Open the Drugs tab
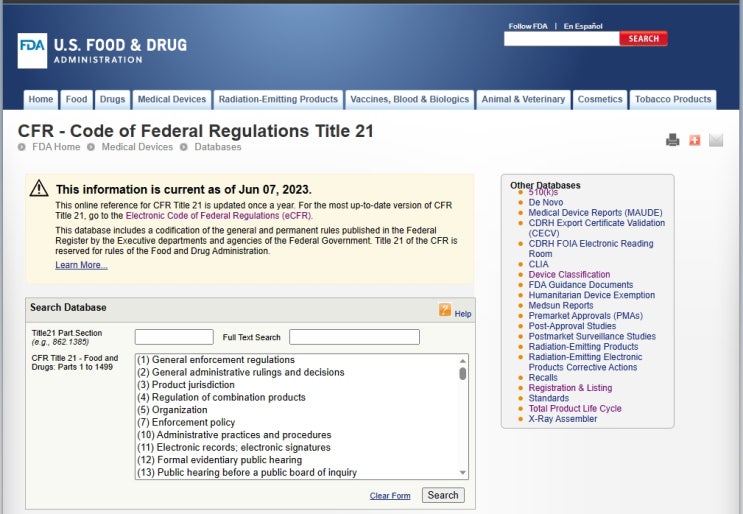 (112, 99)
